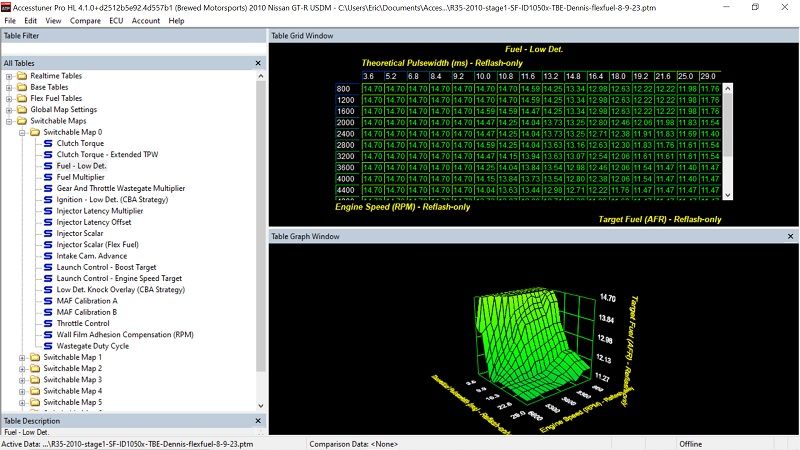The image size is (800, 450).
Task: Click the table tree scrollbar up arrow
Action: tap(261, 76)
